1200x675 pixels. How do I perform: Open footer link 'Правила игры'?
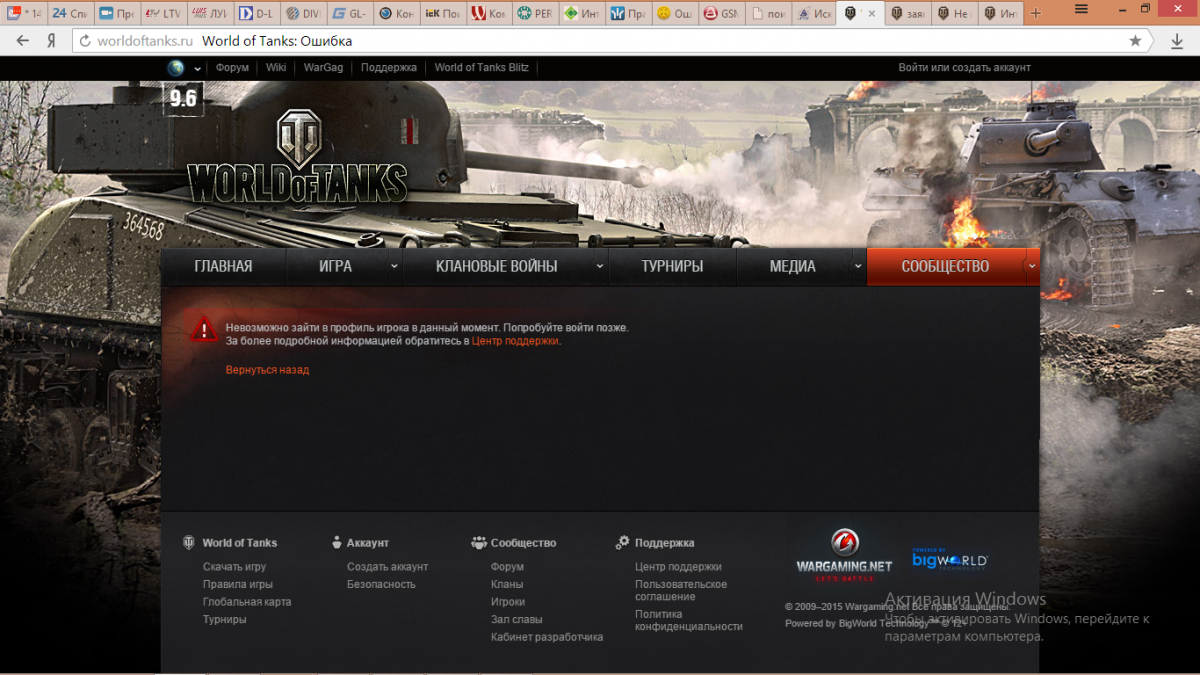pyautogui.click(x=238, y=584)
